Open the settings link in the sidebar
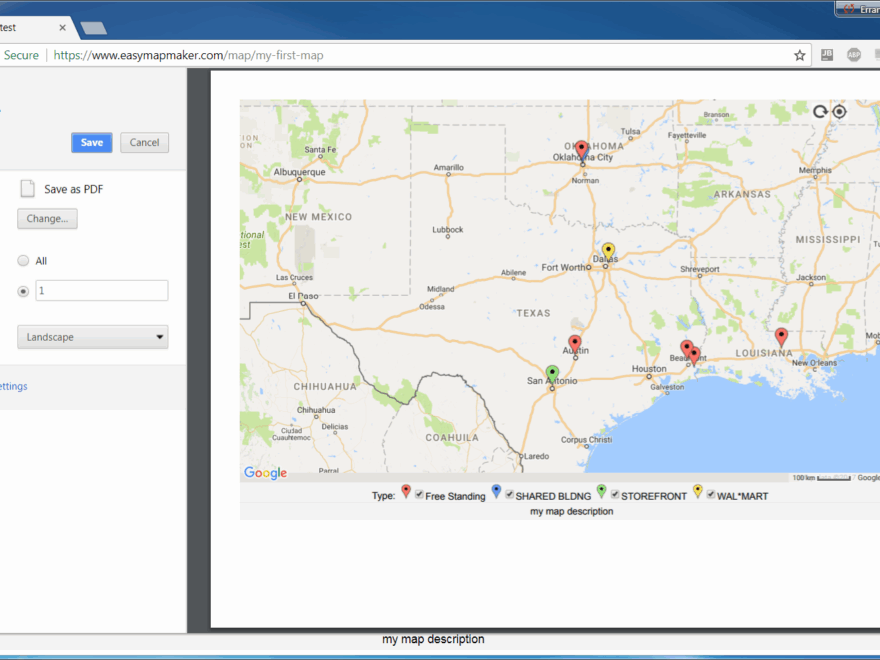Image resolution: width=880 pixels, height=660 pixels. pyautogui.click(x=12, y=386)
